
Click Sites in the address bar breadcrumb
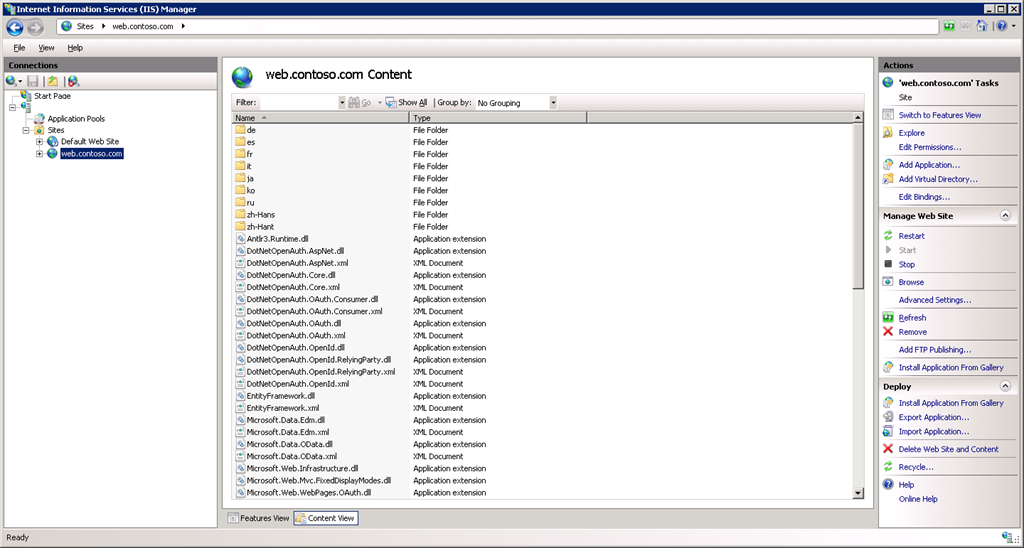click(x=85, y=26)
